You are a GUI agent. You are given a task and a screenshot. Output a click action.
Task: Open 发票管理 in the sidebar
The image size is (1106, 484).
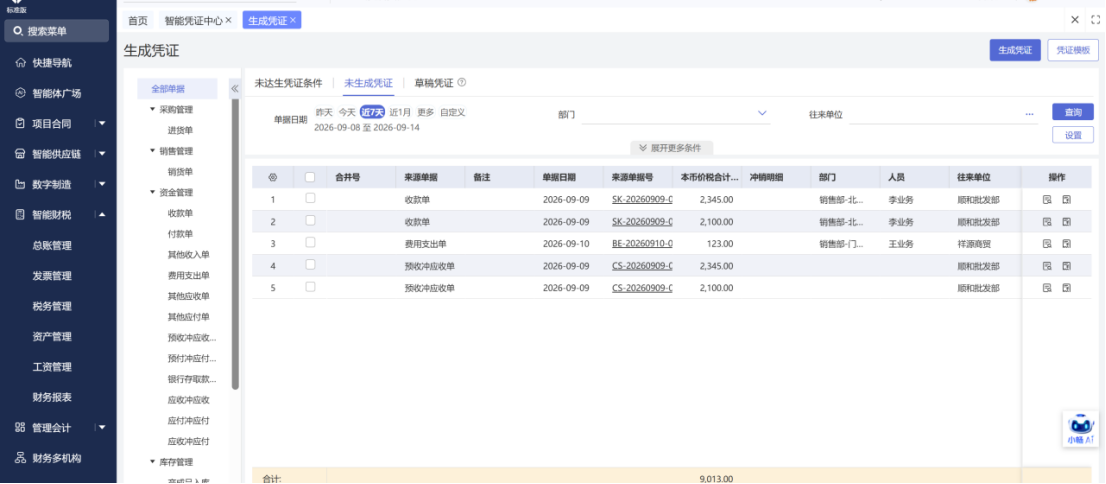pos(52,276)
